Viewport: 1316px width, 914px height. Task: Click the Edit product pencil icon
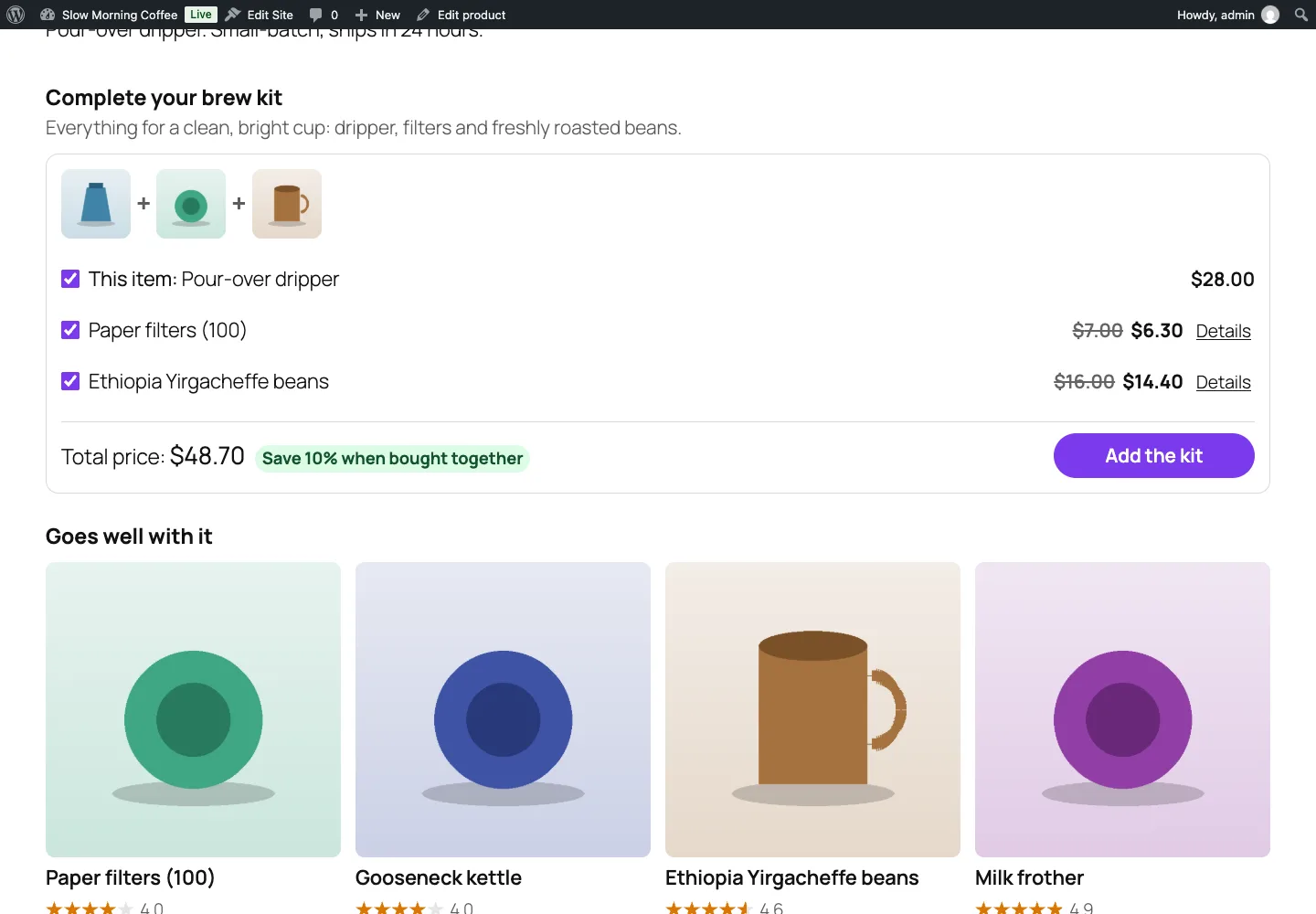pos(423,15)
